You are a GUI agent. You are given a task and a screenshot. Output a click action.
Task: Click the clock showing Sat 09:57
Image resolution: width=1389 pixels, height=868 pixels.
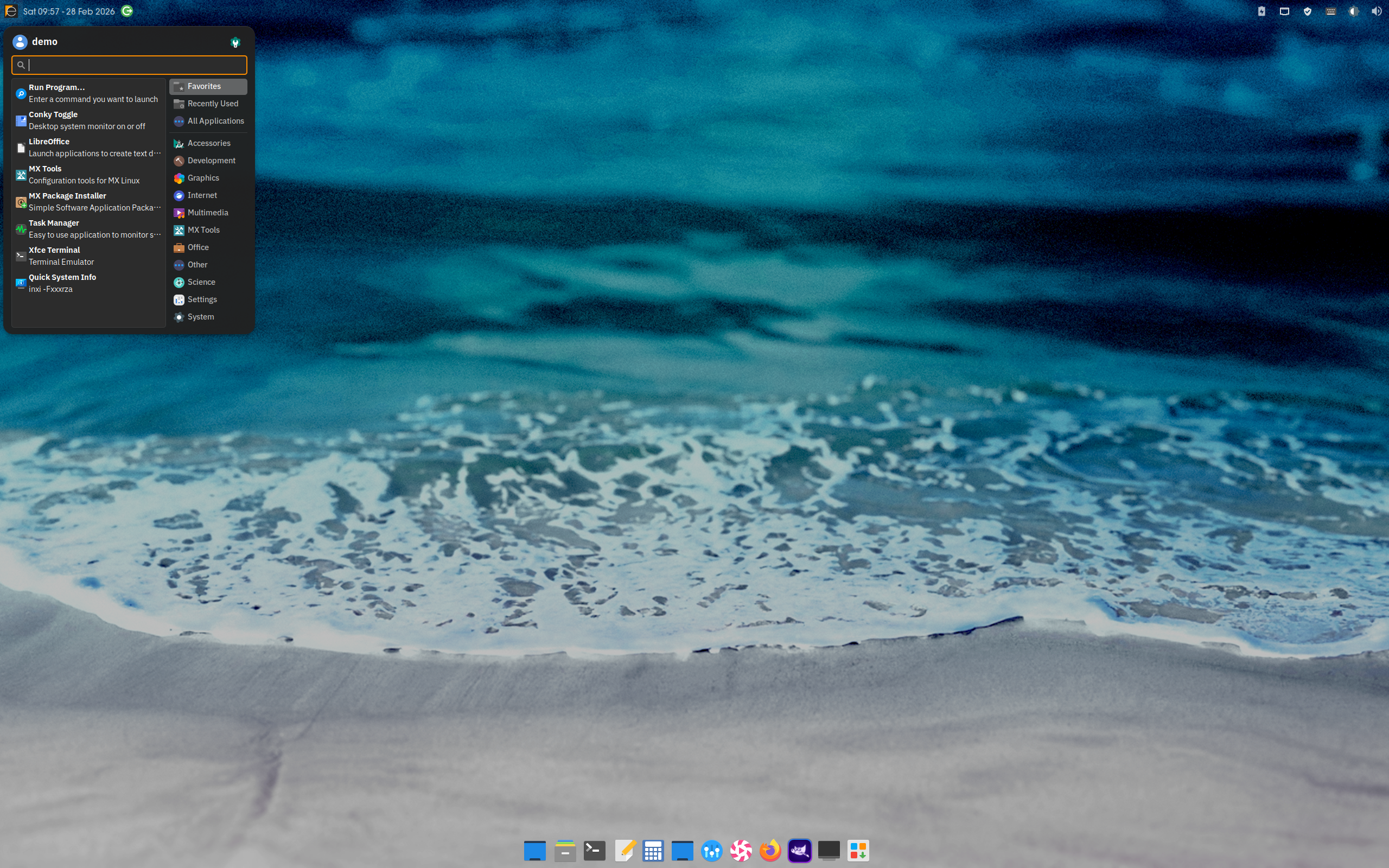[69, 11]
